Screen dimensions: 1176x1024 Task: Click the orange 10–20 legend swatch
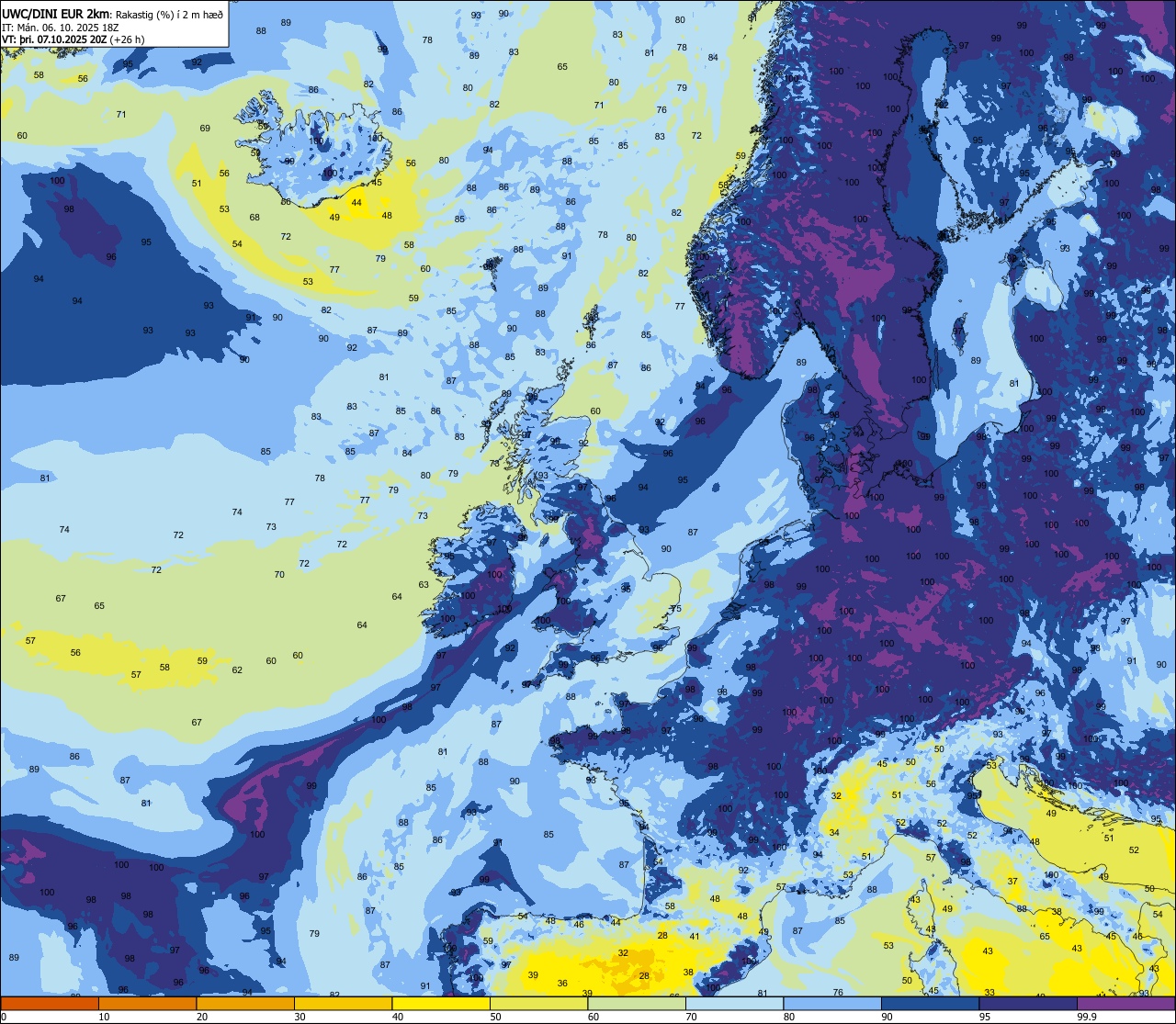[x=147, y=1004]
